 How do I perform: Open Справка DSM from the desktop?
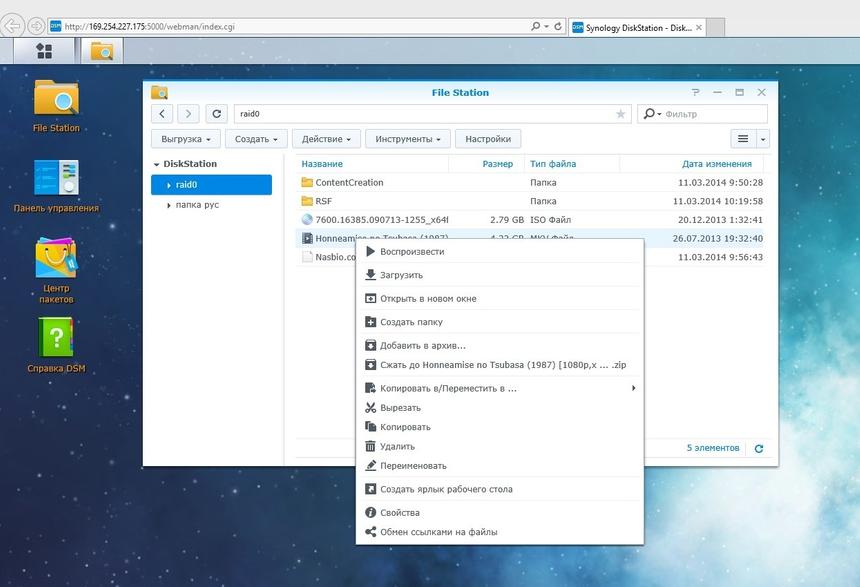click(x=56, y=335)
